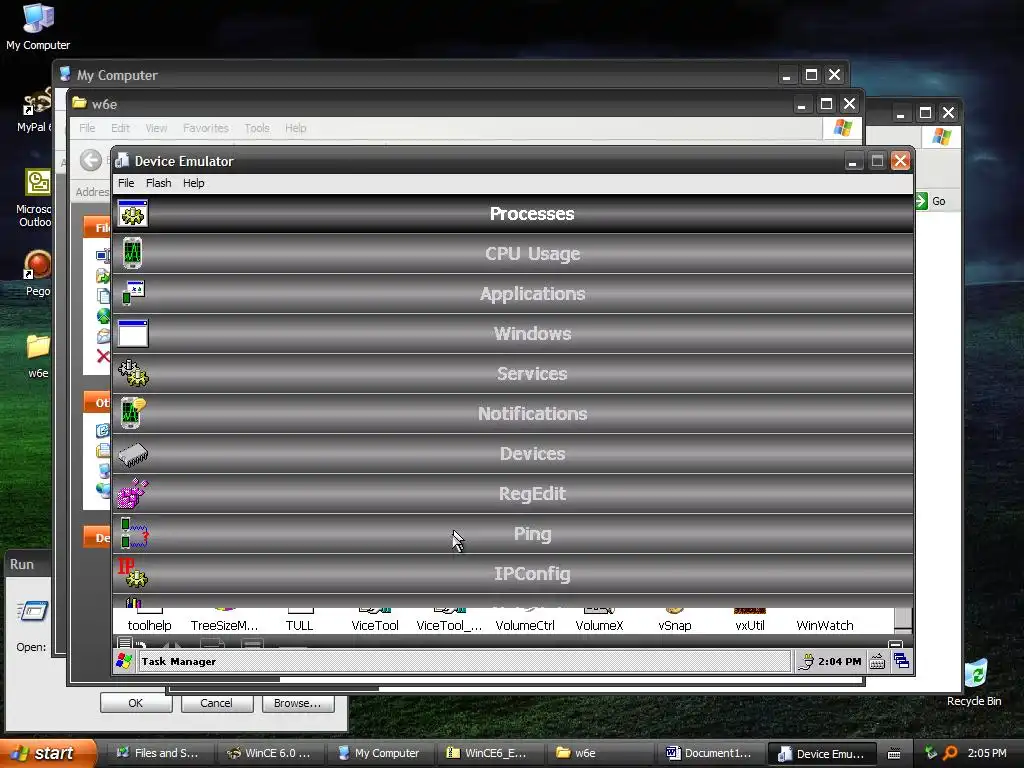The image size is (1024, 768).
Task: Select the IPConfig text label
Action: pos(532,573)
